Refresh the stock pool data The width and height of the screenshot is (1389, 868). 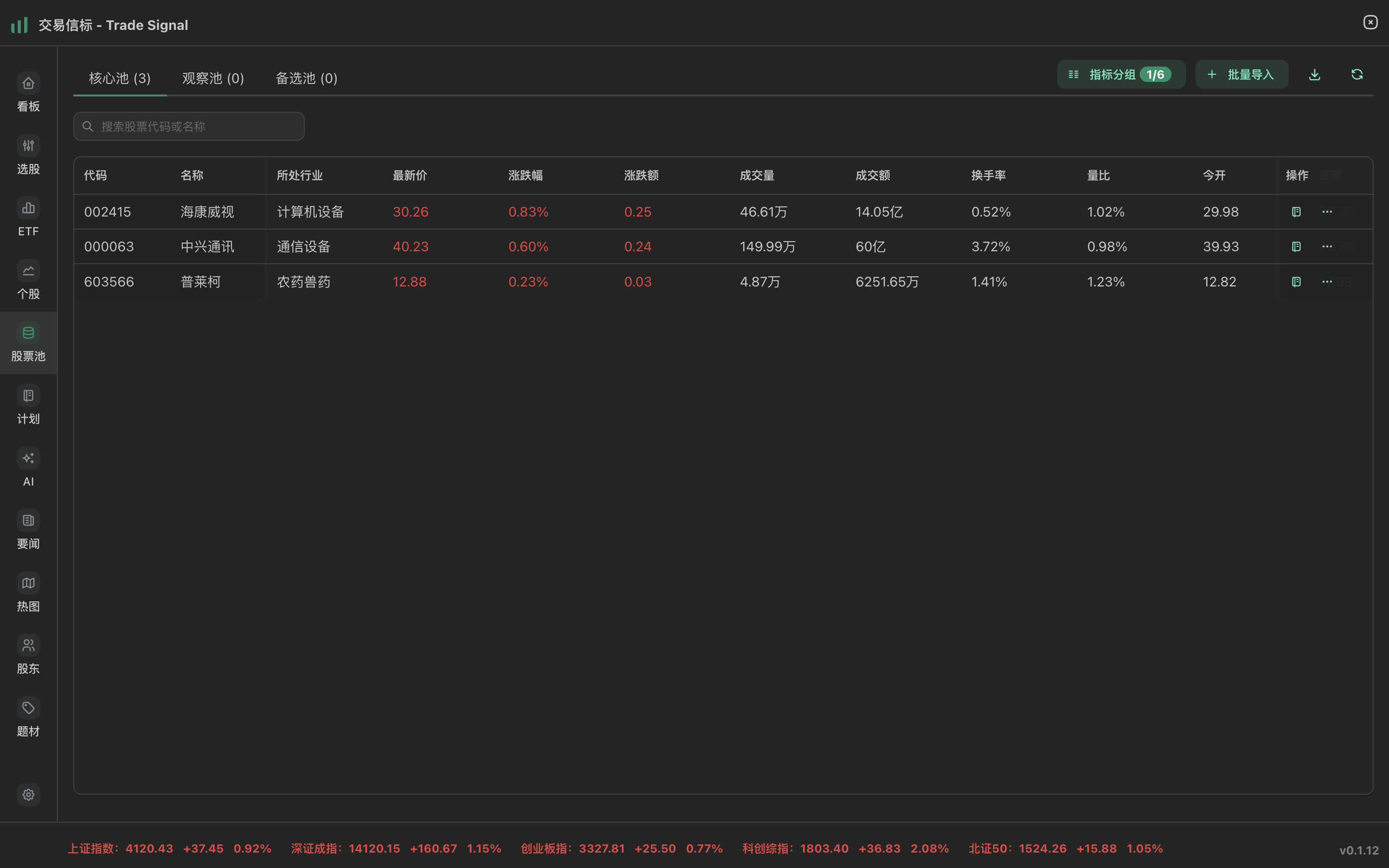(x=1357, y=75)
